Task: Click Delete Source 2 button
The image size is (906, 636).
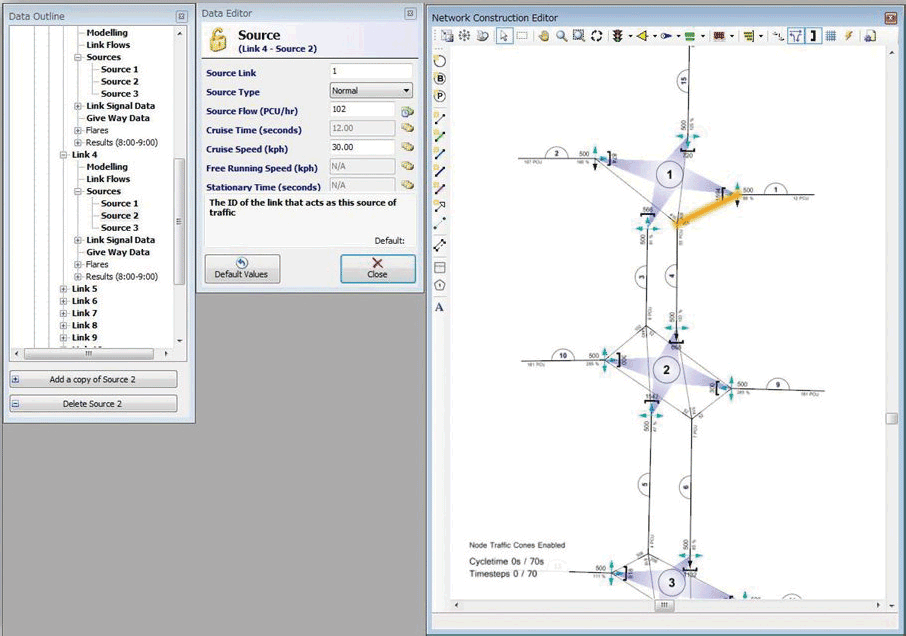Action: 93,404
